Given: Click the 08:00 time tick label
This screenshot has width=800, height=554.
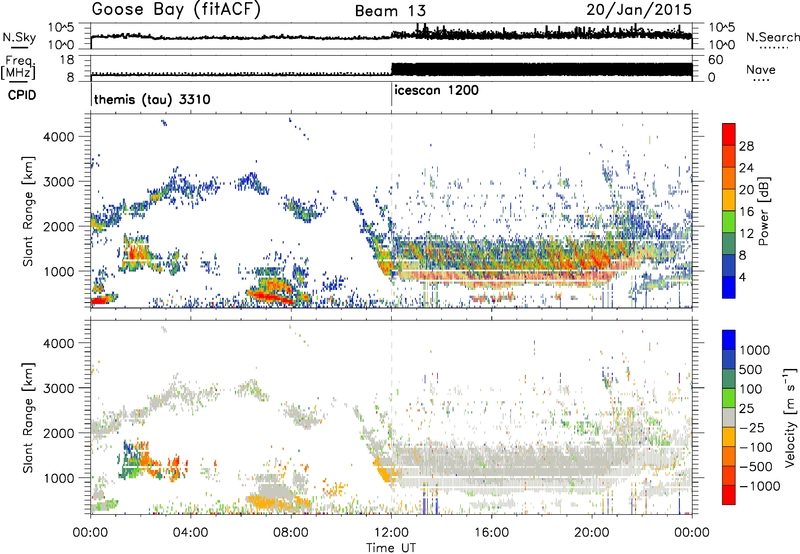Looking at the screenshot, I should 290,533.
